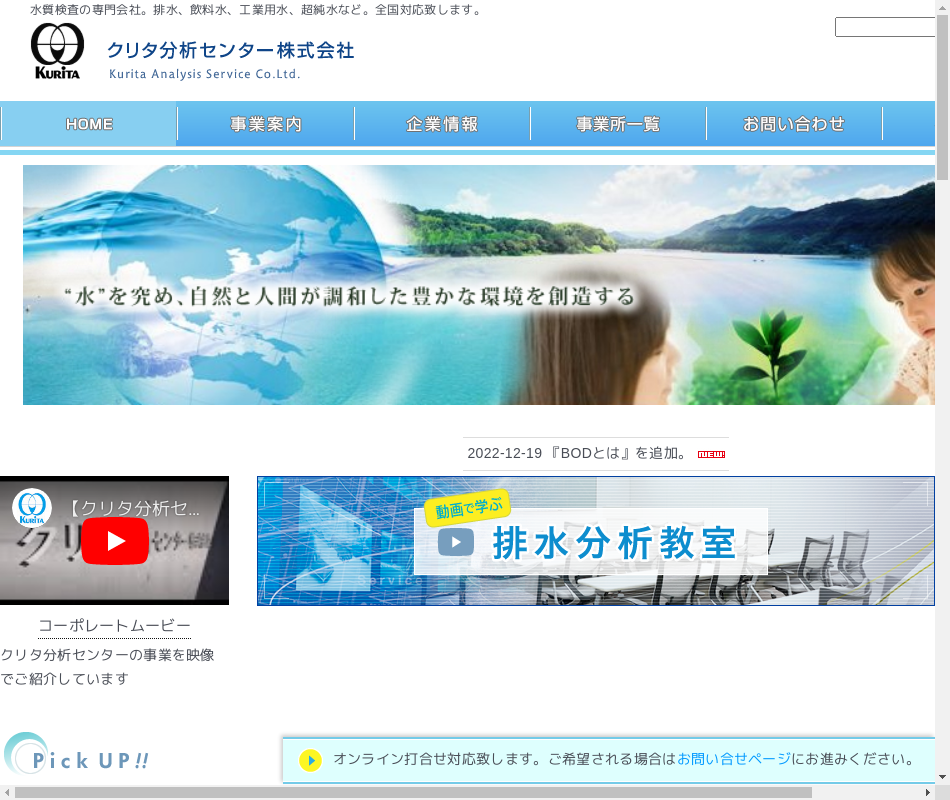950x800 pixels.
Task: Click the search input field
Action: 884,27
